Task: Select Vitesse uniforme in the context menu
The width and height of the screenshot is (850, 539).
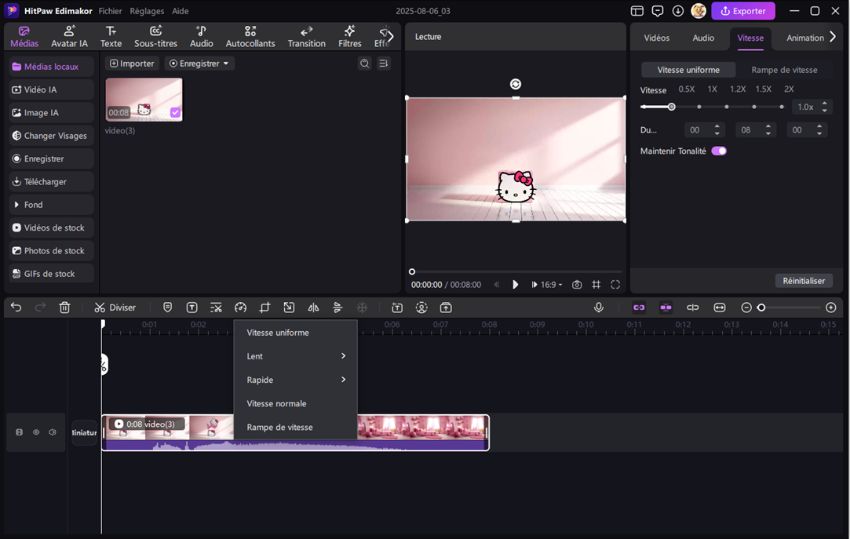Action: (295, 332)
